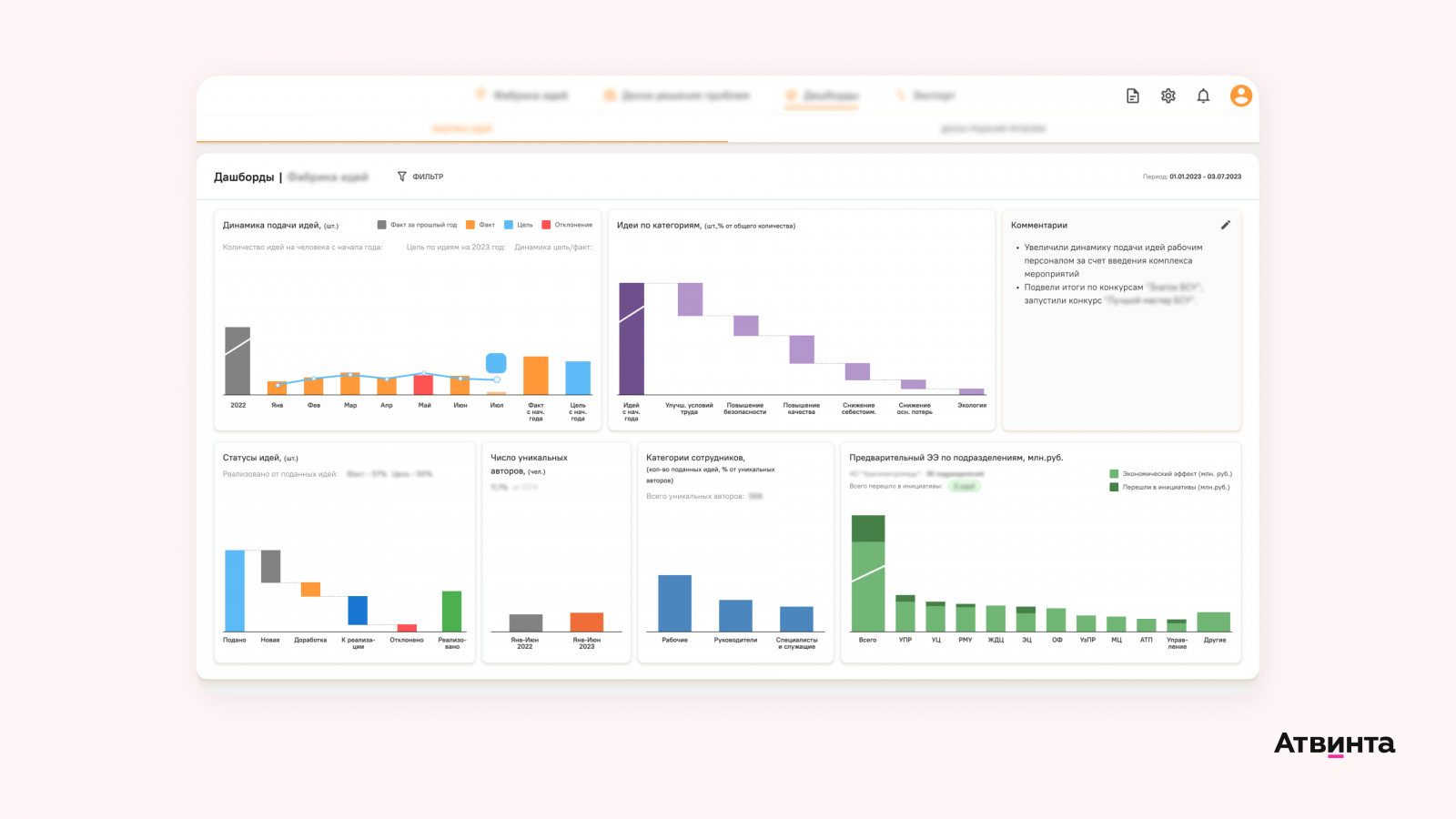Select the underlined Дашборды top tab
This screenshot has width=1456, height=819.
tap(822, 96)
